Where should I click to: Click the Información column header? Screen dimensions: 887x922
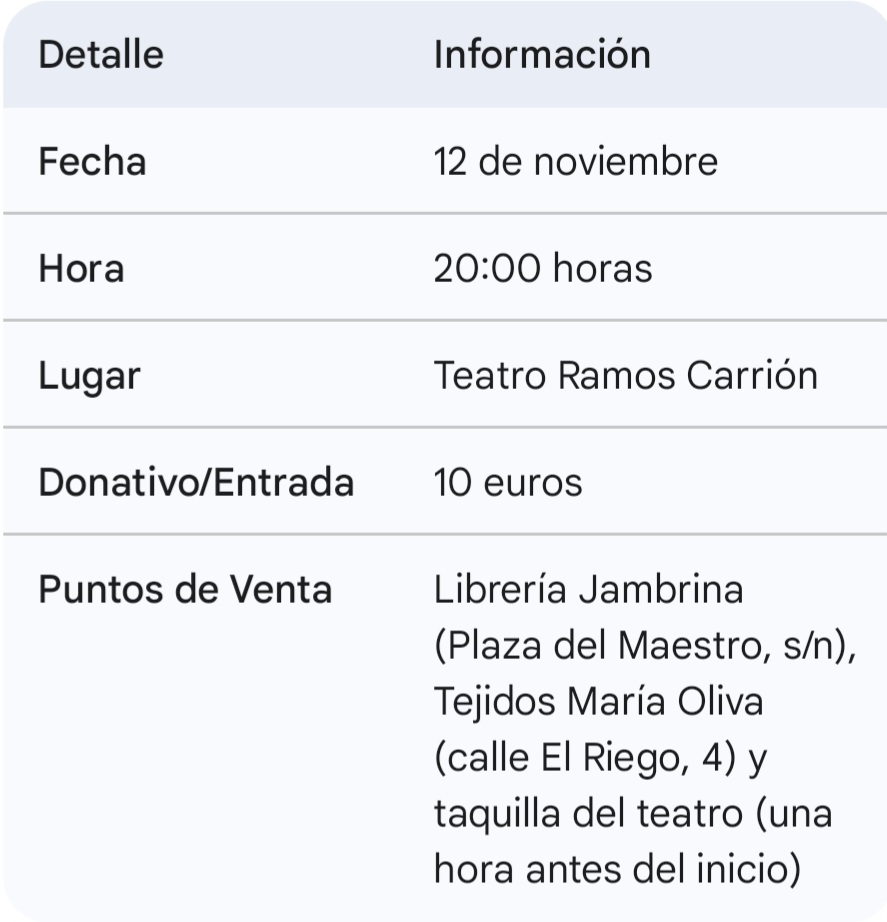click(542, 54)
